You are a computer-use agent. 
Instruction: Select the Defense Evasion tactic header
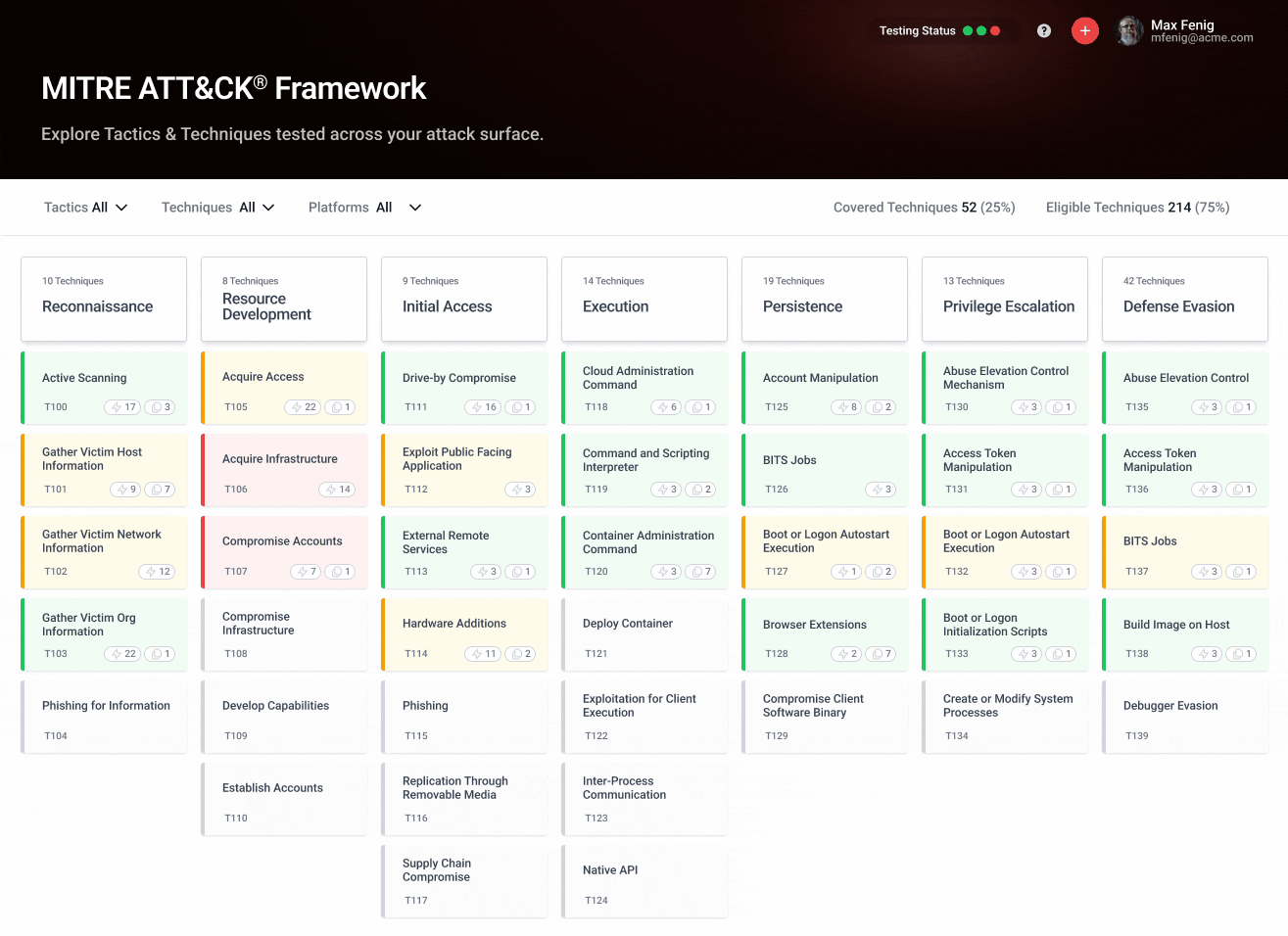(1185, 300)
